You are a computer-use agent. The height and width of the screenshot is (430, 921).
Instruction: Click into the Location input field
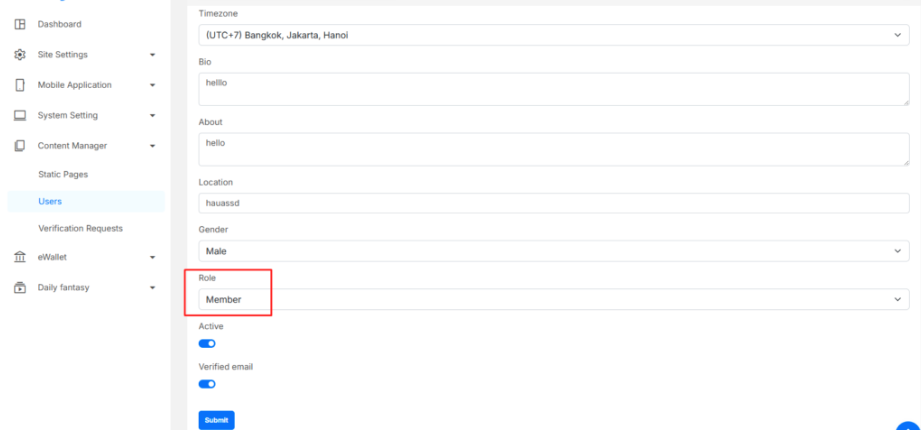[553, 202]
